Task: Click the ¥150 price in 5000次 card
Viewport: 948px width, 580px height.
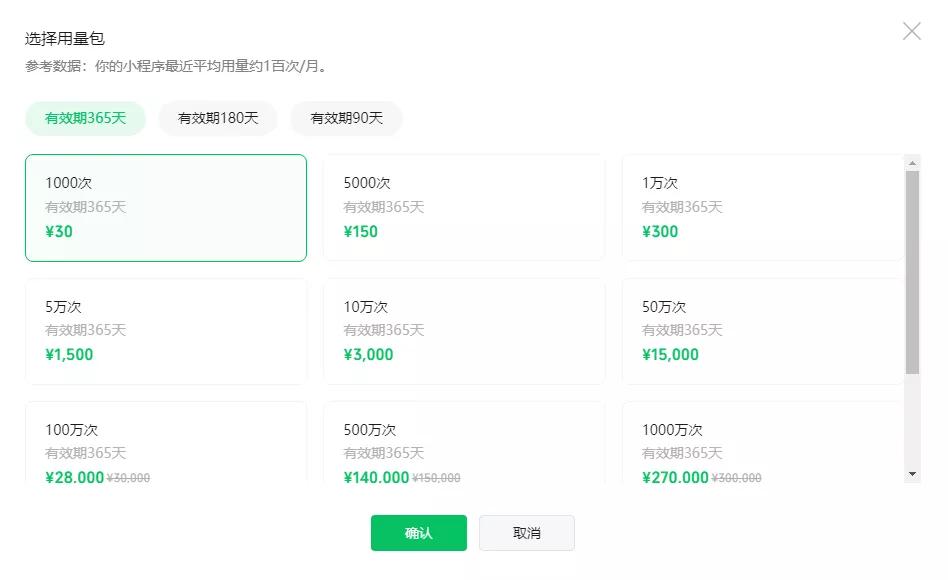Action: click(360, 232)
